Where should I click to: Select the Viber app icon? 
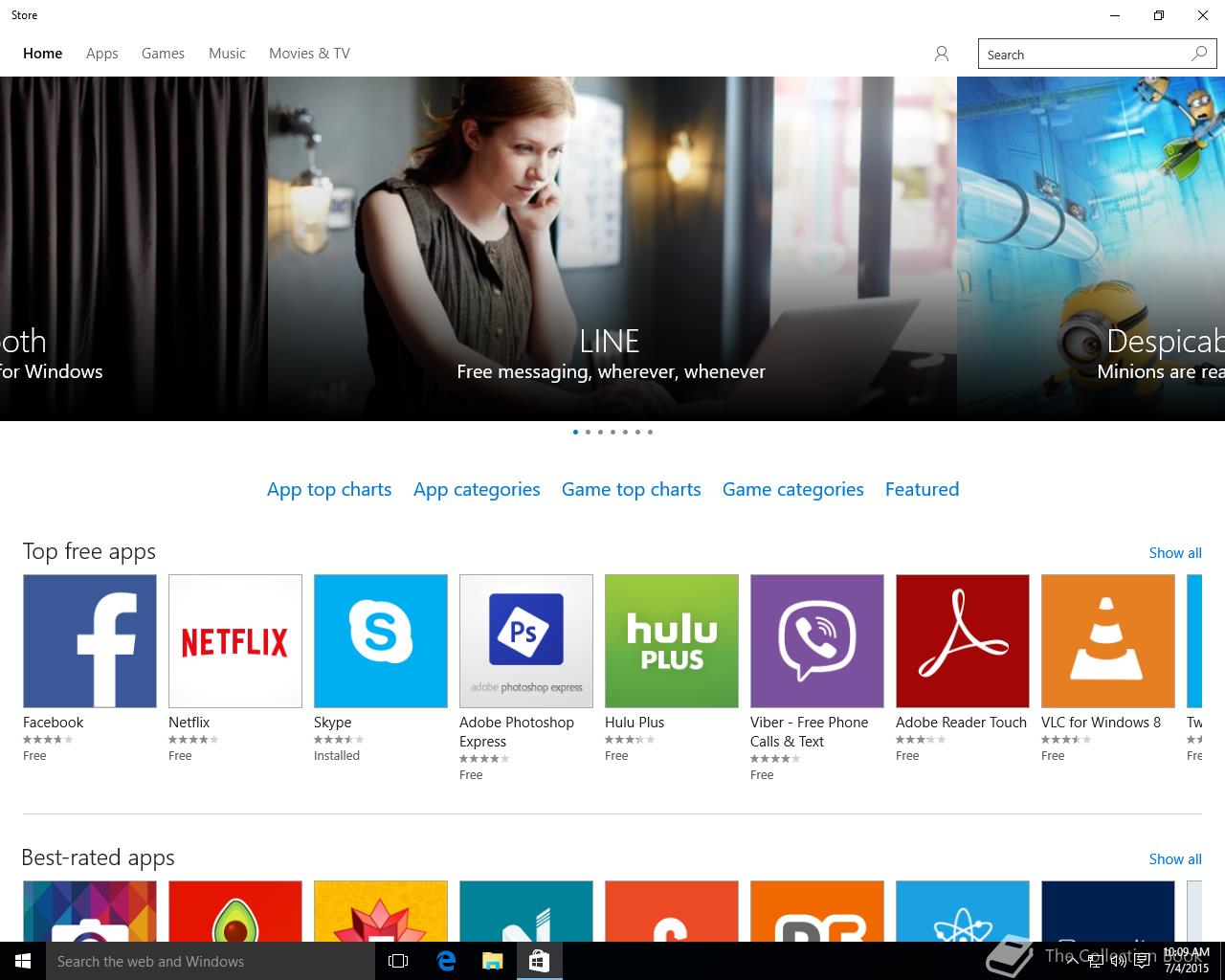pyautogui.click(x=817, y=641)
